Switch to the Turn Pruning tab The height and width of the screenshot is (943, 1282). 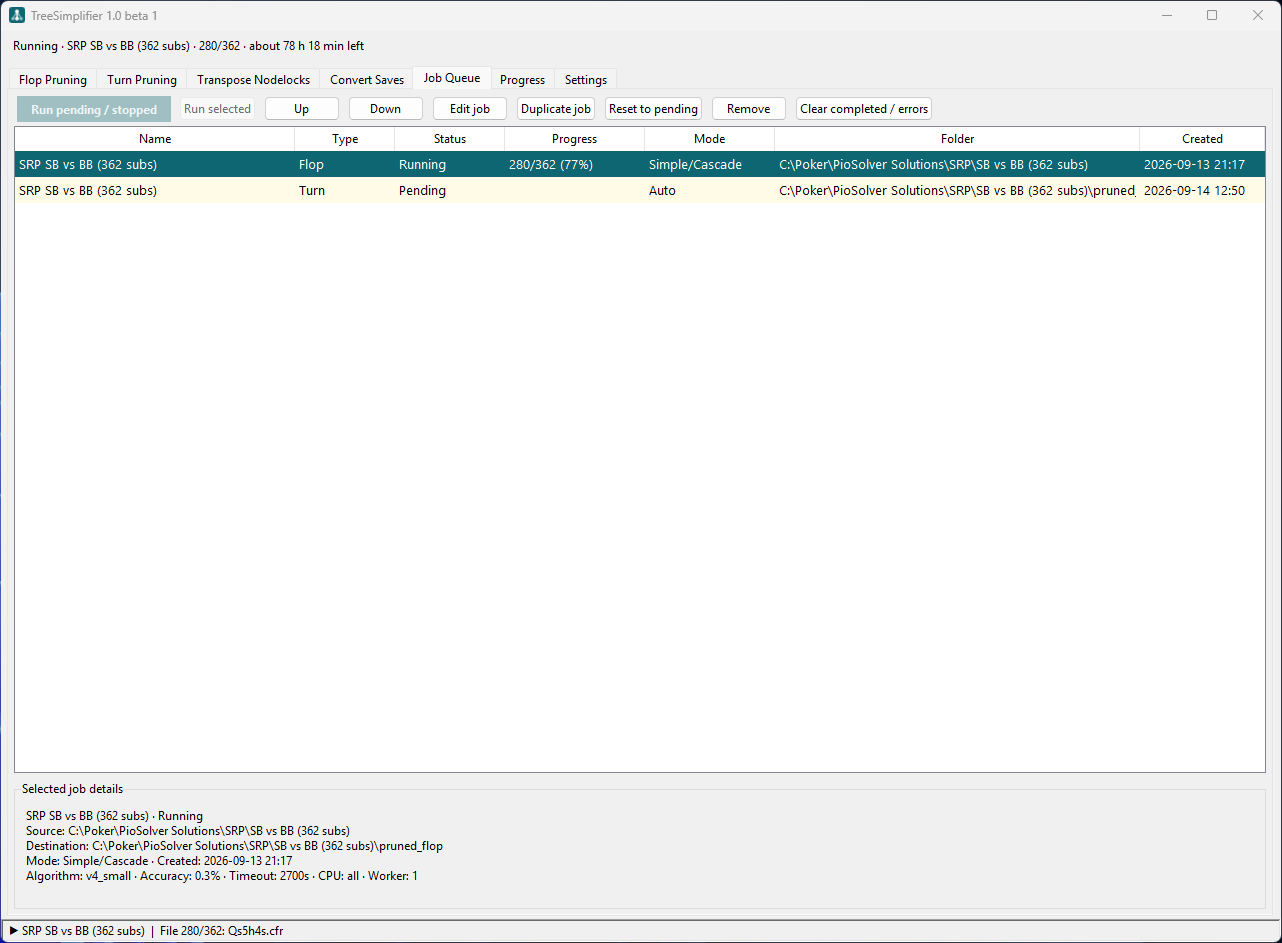[142, 79]
